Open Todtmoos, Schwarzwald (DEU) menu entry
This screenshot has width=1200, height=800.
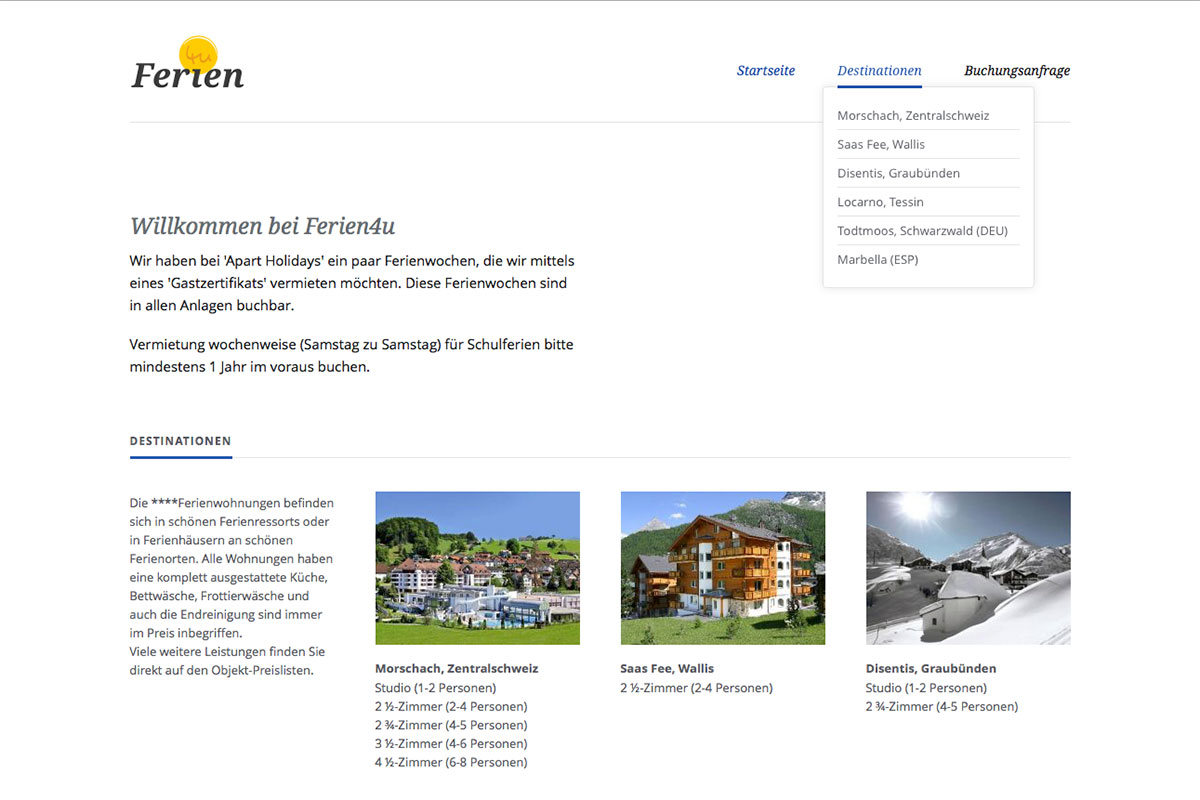tap(922, 231)
